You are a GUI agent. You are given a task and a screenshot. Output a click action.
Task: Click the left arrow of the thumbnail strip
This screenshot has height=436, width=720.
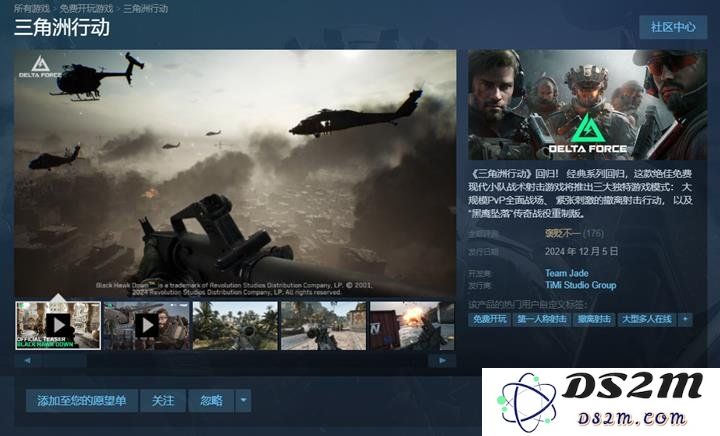click(x=28, y=361)
